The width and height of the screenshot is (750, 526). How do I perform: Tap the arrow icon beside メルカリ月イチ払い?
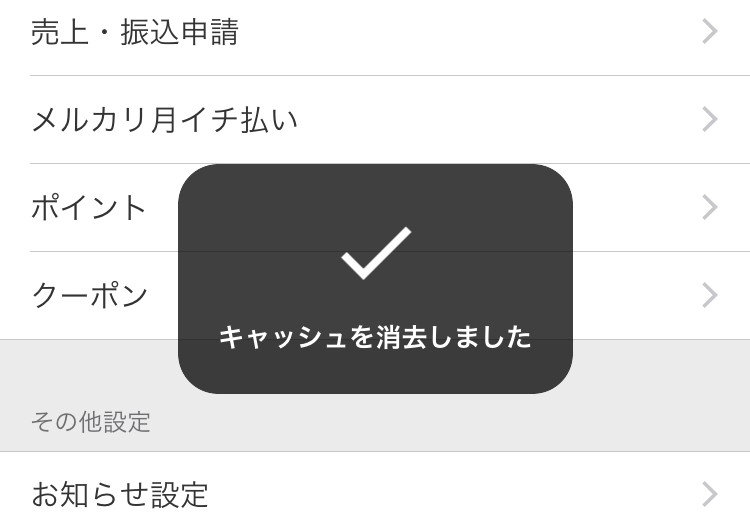click(x=710, y=120)
